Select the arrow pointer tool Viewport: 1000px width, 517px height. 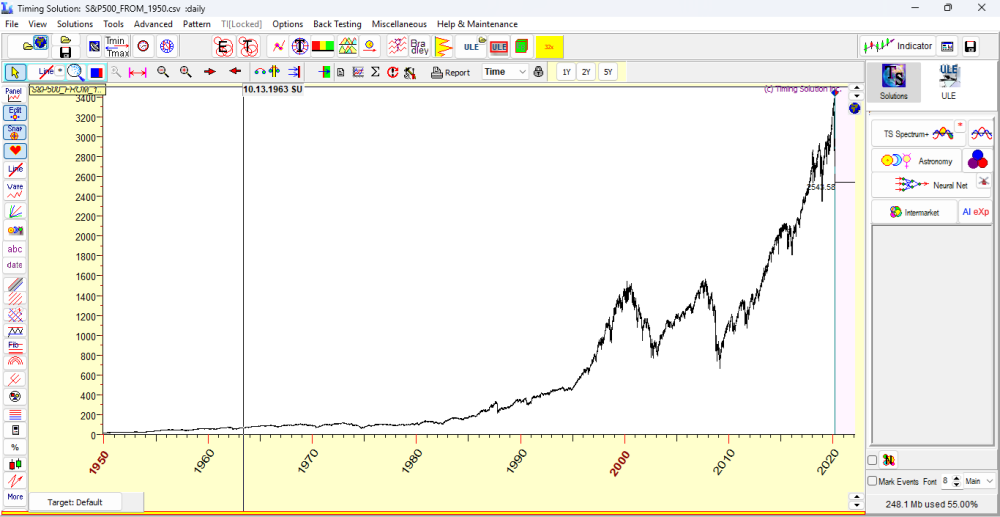(15, 72)
